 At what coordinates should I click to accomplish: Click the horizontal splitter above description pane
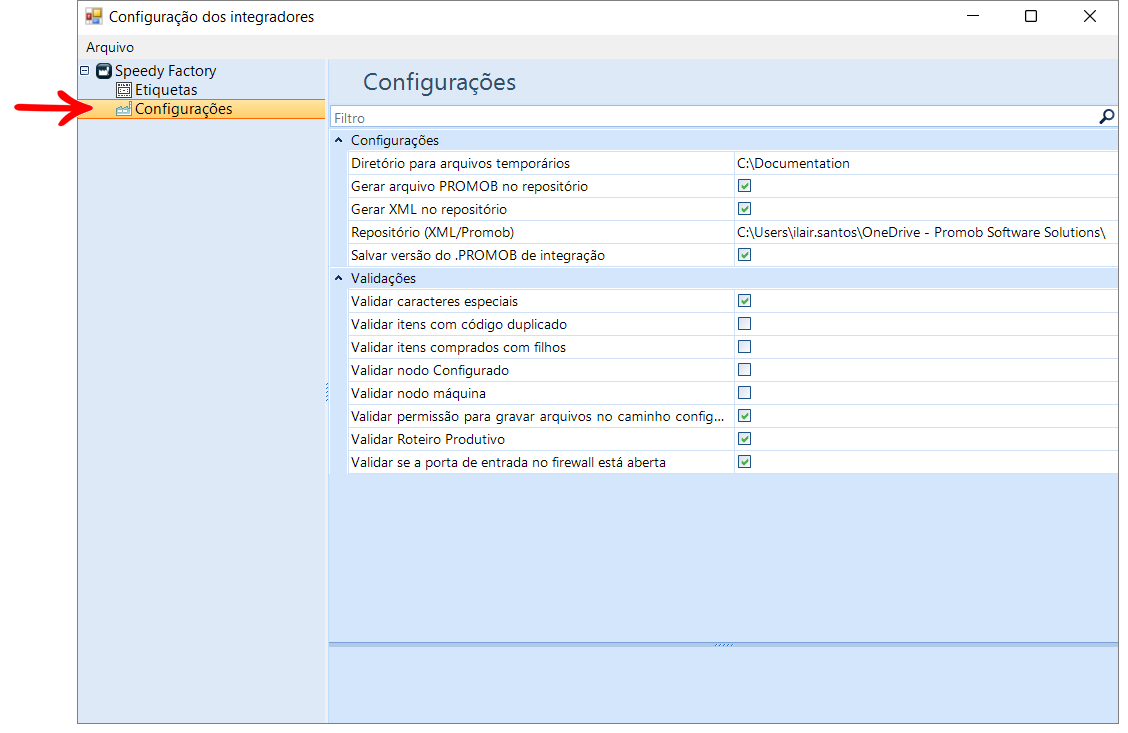[x=724, y=645]
